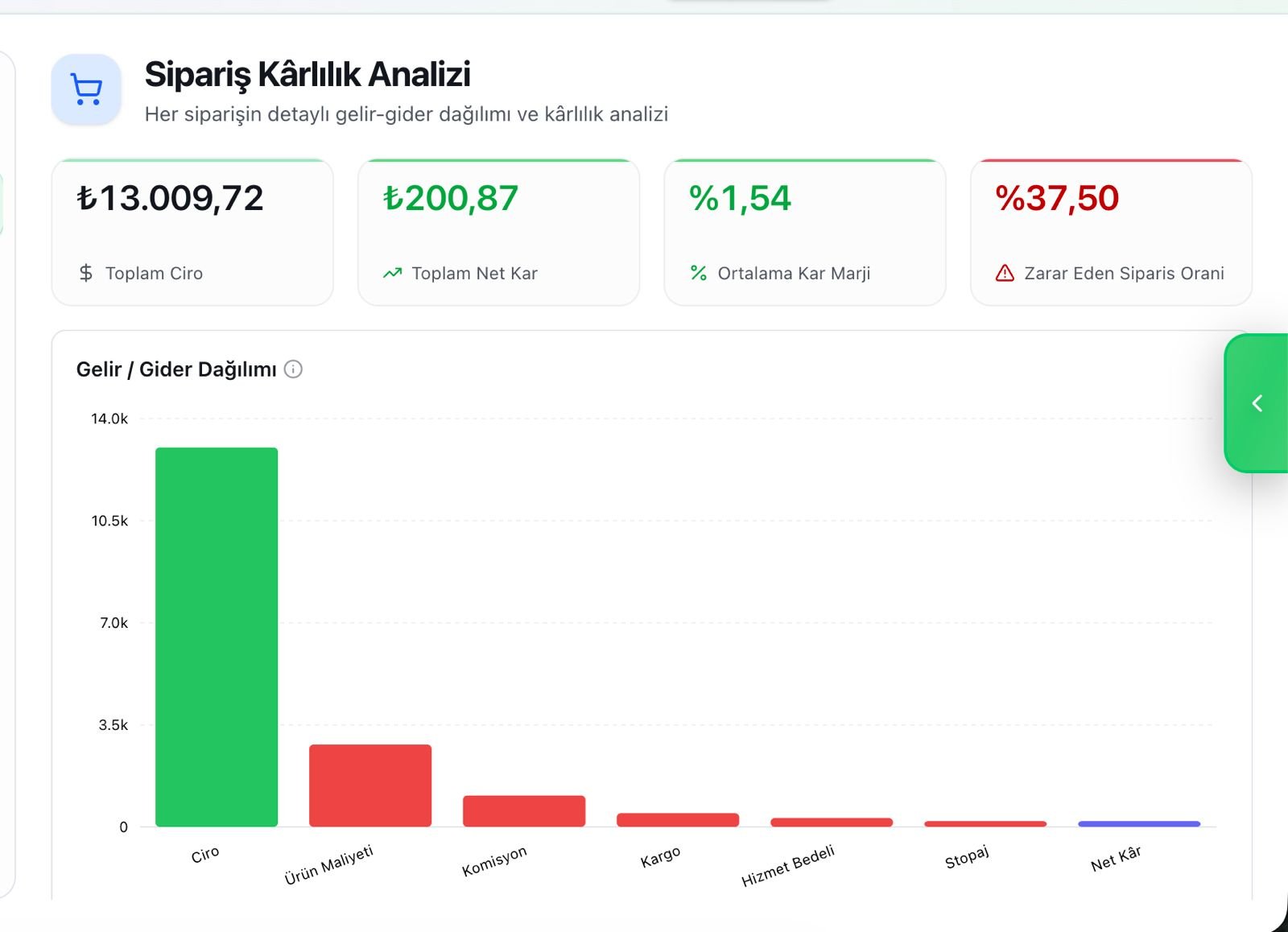Click the Gelir / Gider Dağılımı chart title
The image size is (1288, 932).
pos(176,369)
